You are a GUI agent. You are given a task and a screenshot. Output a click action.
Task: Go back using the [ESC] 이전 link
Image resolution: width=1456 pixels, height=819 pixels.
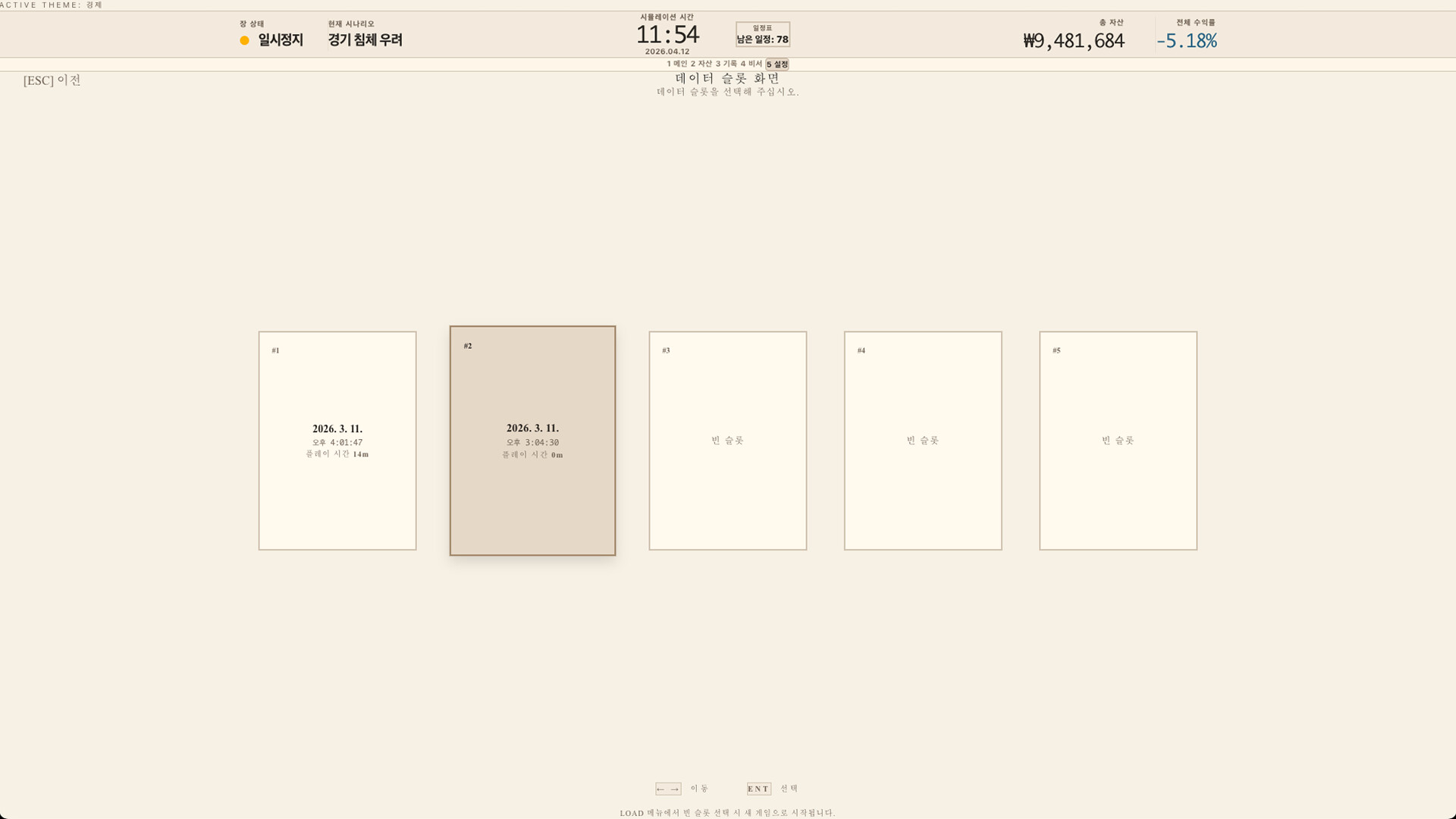pyautogui.click(x=50, y=80)
